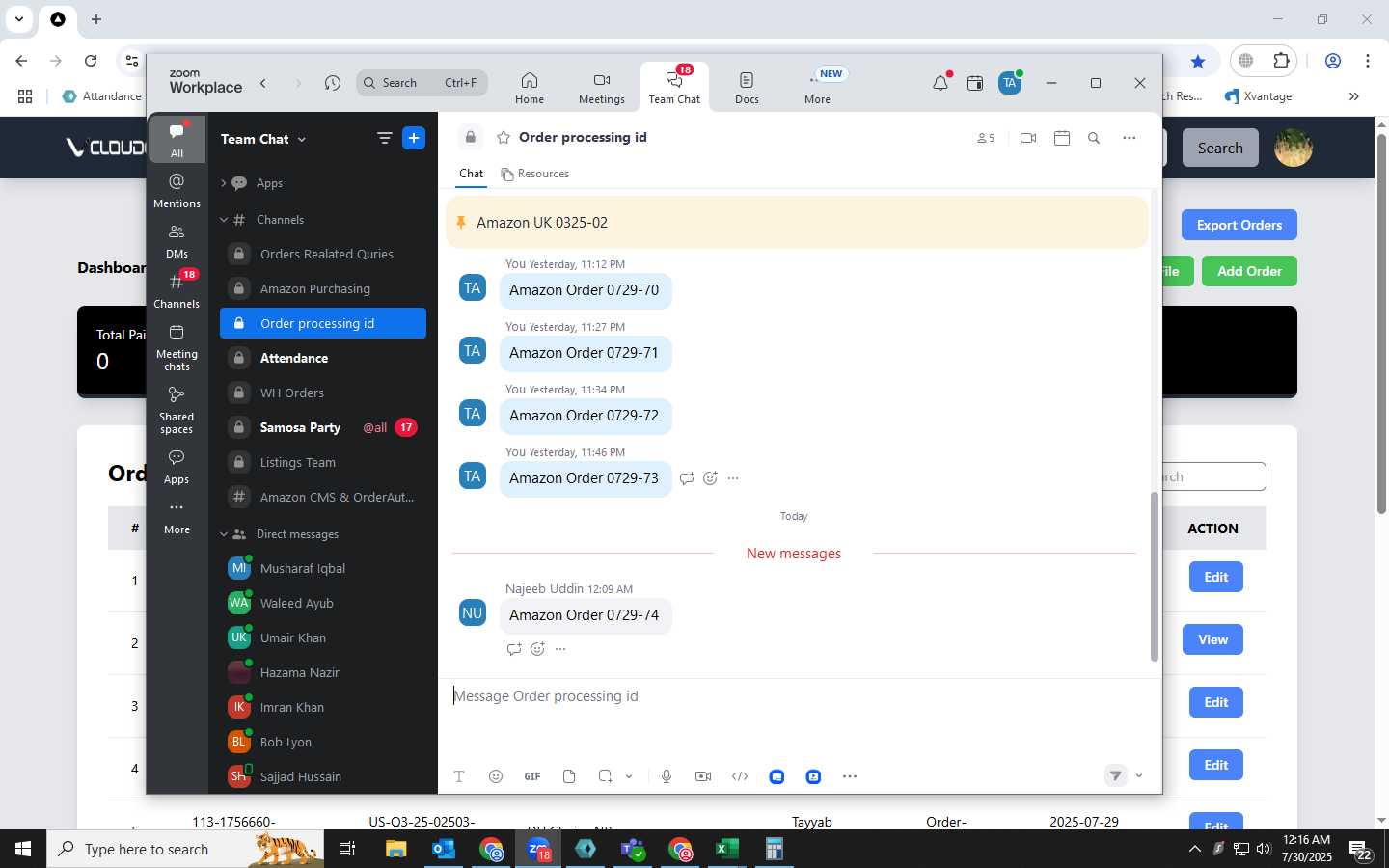Click the message input field
Image resolution: width=1389 pixels, height=868 pixels.
click(x=799, y=696)
